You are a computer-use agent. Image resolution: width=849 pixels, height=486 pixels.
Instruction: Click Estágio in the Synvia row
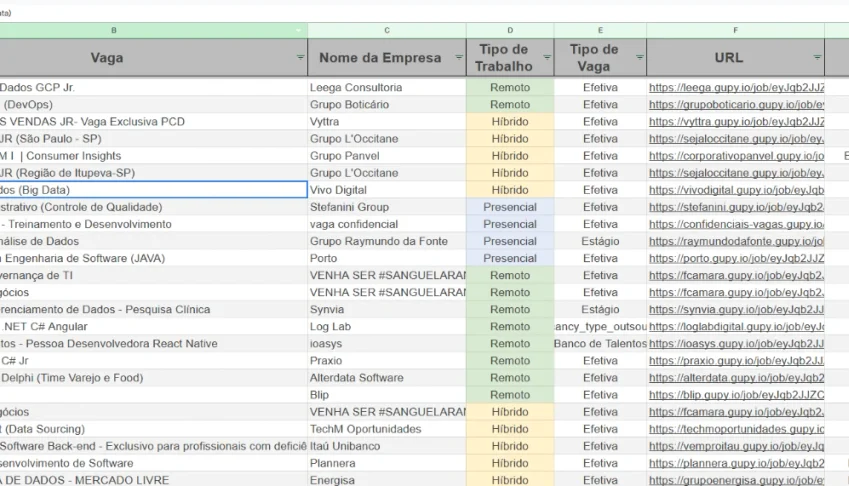pos(600,310)
